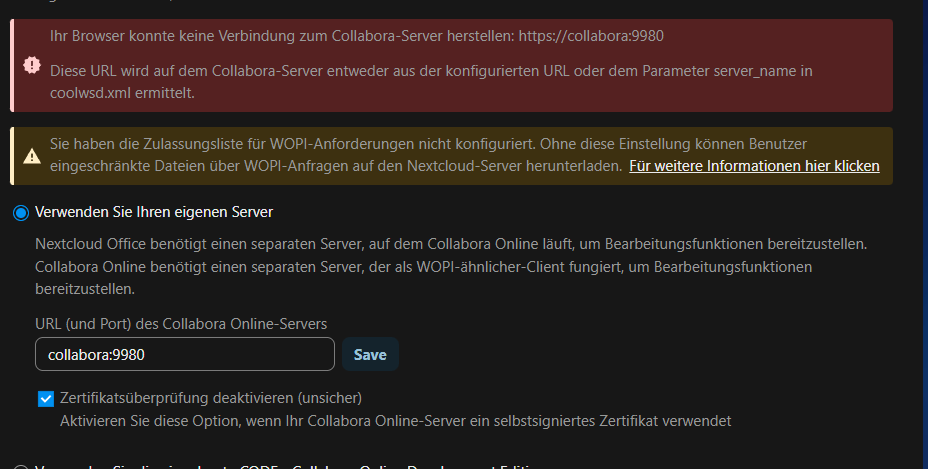
Task: Click the "Verwenden Sie Ihren eigenen Server" label
Action: coord(154,212)
